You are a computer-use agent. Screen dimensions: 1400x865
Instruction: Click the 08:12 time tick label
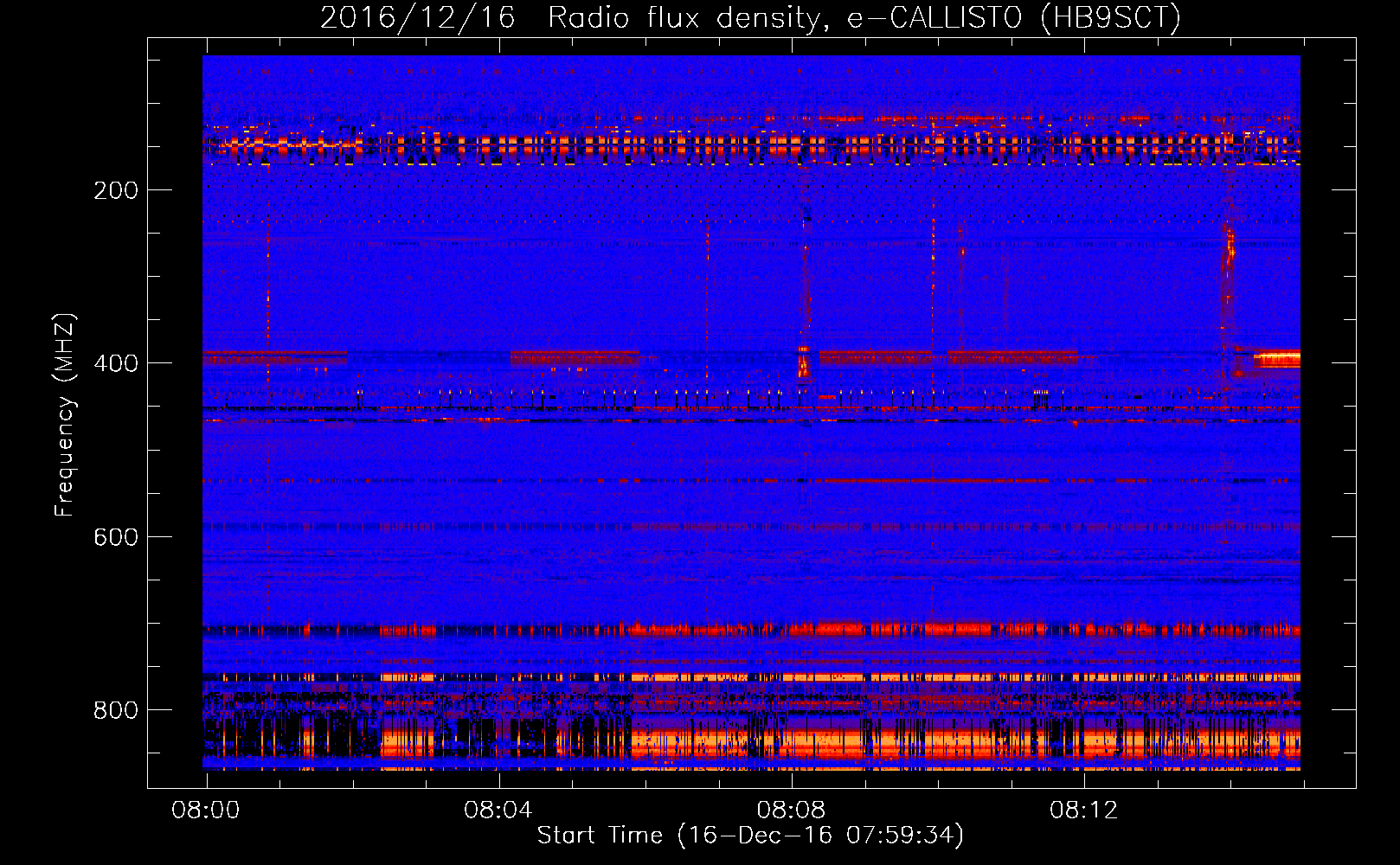click(1083, 811)
